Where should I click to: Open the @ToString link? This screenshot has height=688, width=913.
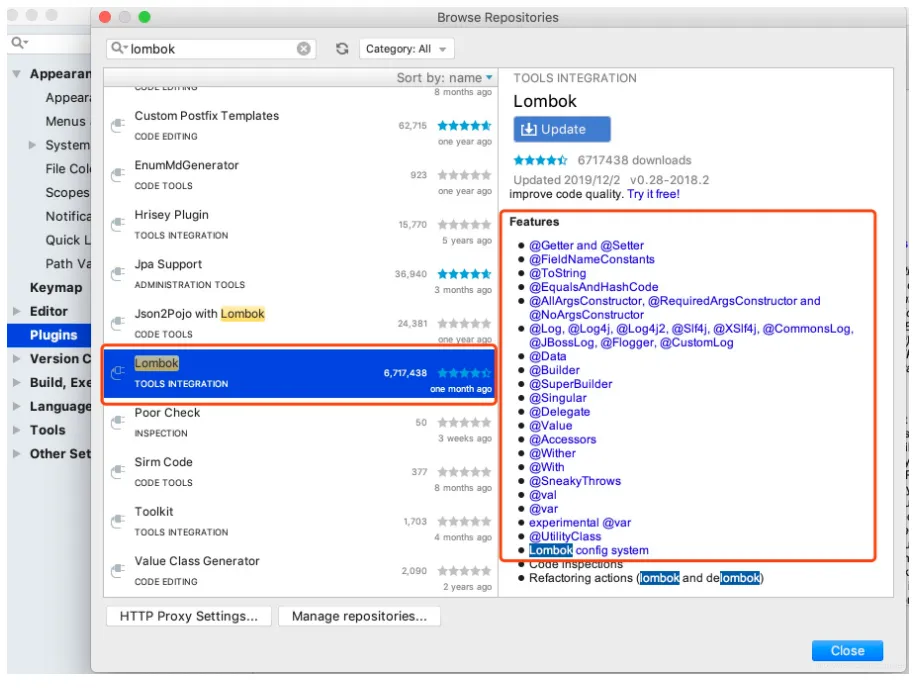[557, 273]
